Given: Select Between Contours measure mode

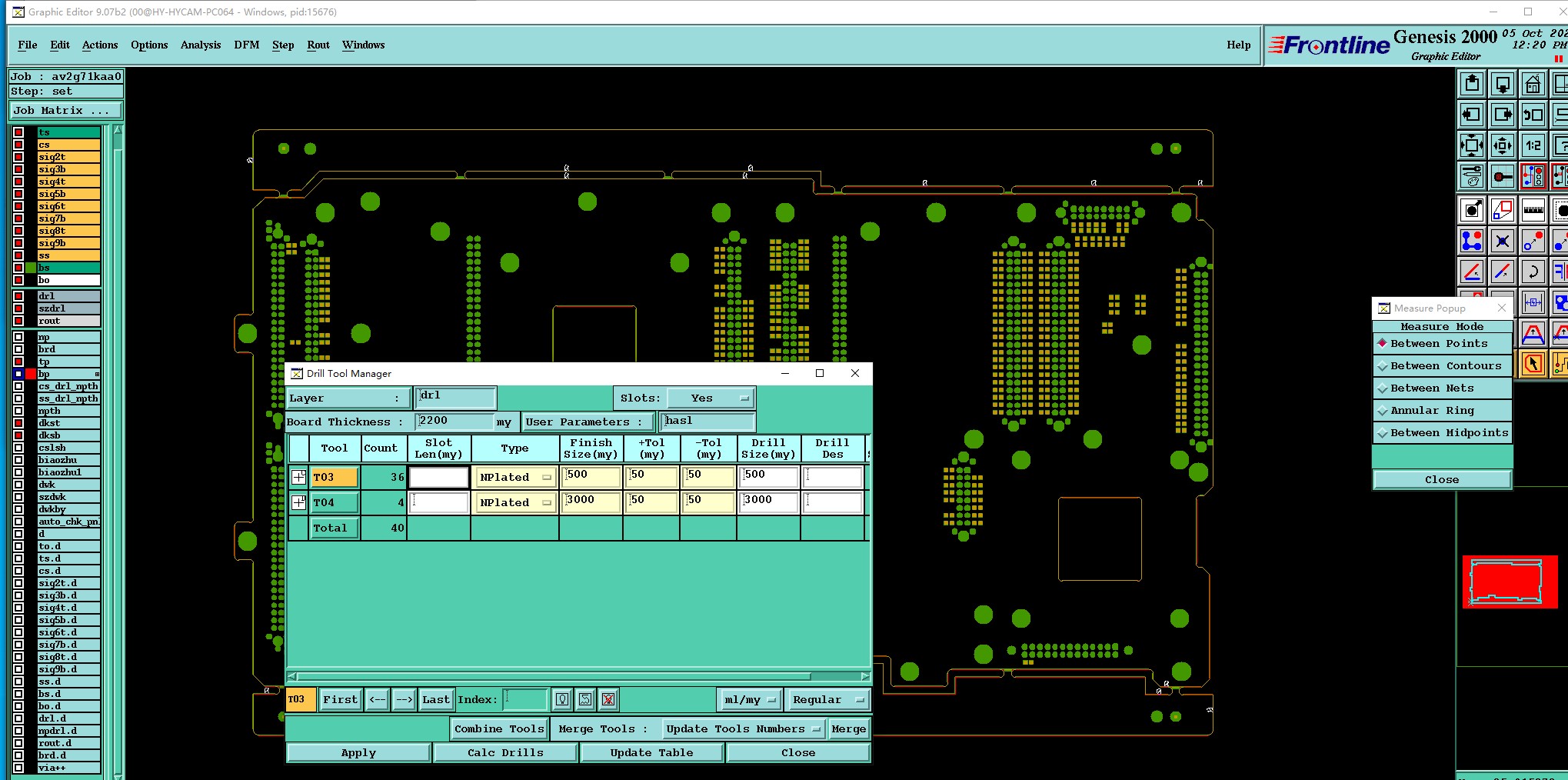Looking at the screenshot, I should pyautogui.click(x=1442, y=366).
